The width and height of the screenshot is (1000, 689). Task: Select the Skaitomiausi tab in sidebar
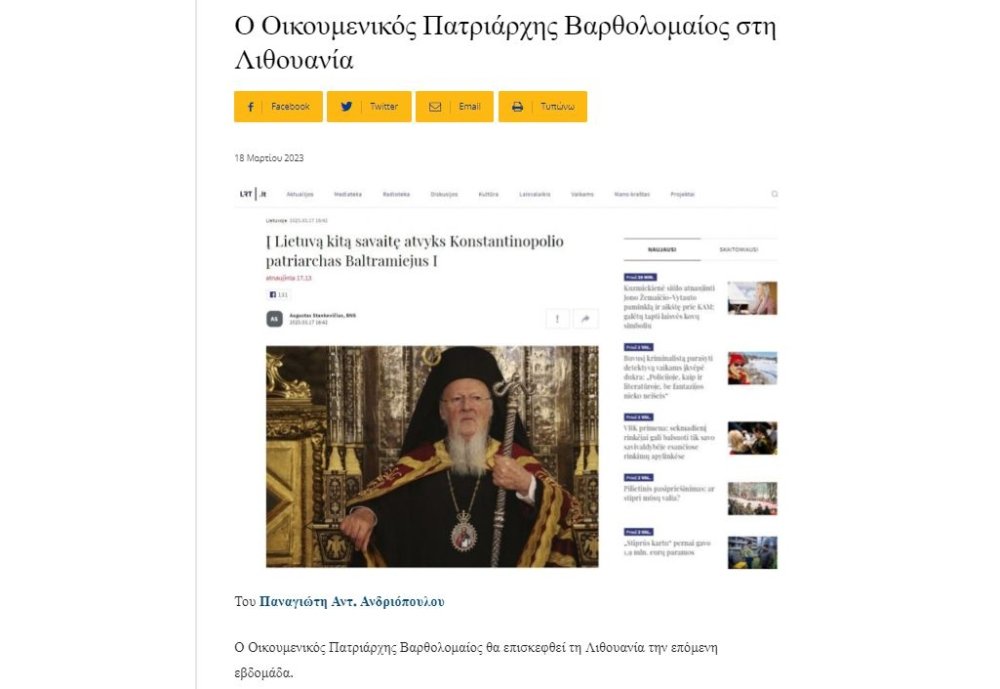tap(739, 249)
